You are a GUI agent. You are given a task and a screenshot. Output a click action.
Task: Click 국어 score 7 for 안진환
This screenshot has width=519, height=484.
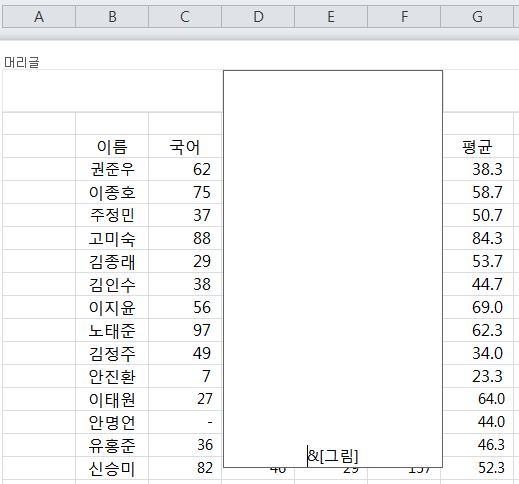tap(185, 376)
